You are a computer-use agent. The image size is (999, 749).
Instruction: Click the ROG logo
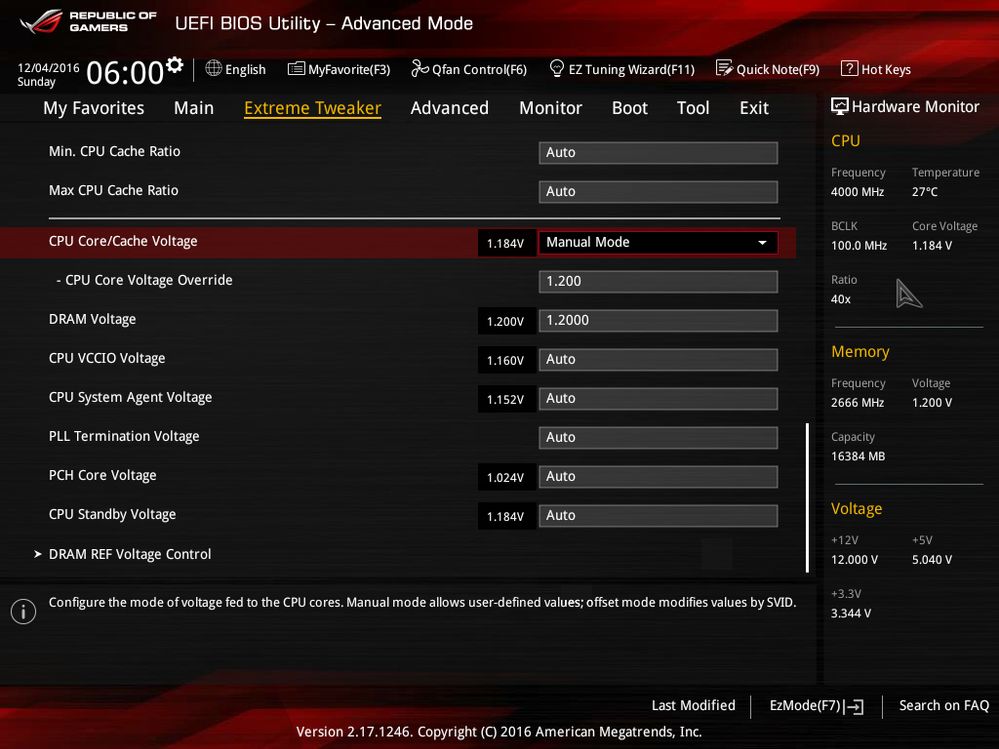pyautogui.click(x=41, y=22)
